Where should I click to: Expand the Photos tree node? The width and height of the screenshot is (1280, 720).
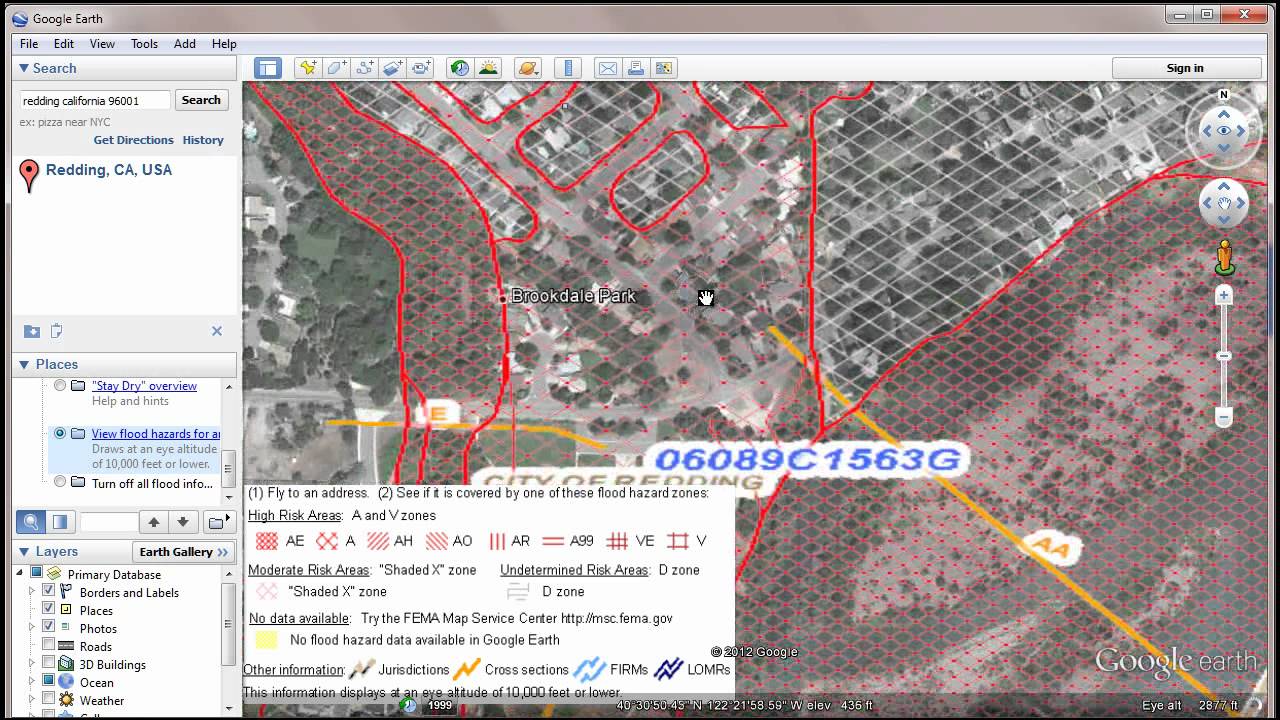click(32, 628)
